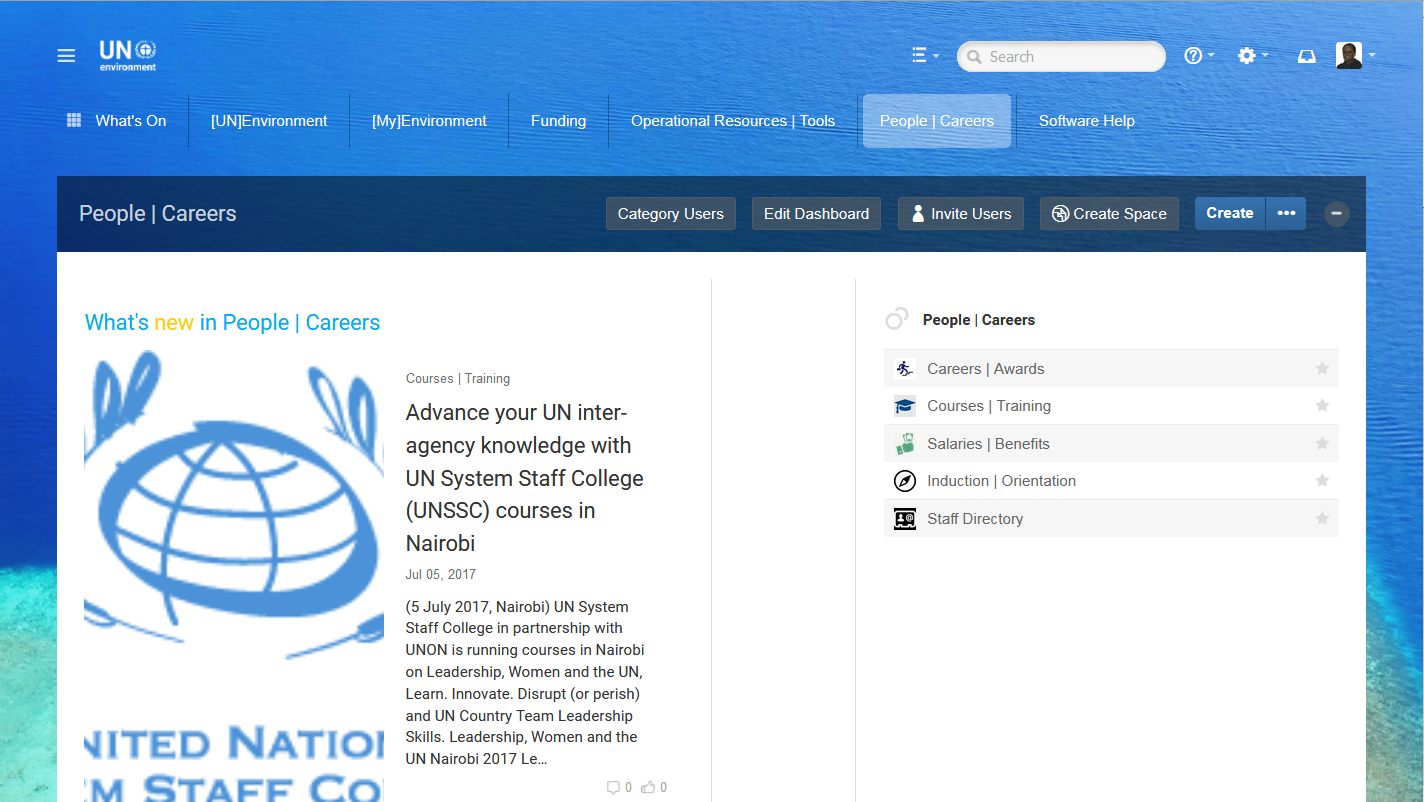Collapse the dashboard header with minus icon
Screen dimensions: 1424x802
click(x=1337, y=214)
